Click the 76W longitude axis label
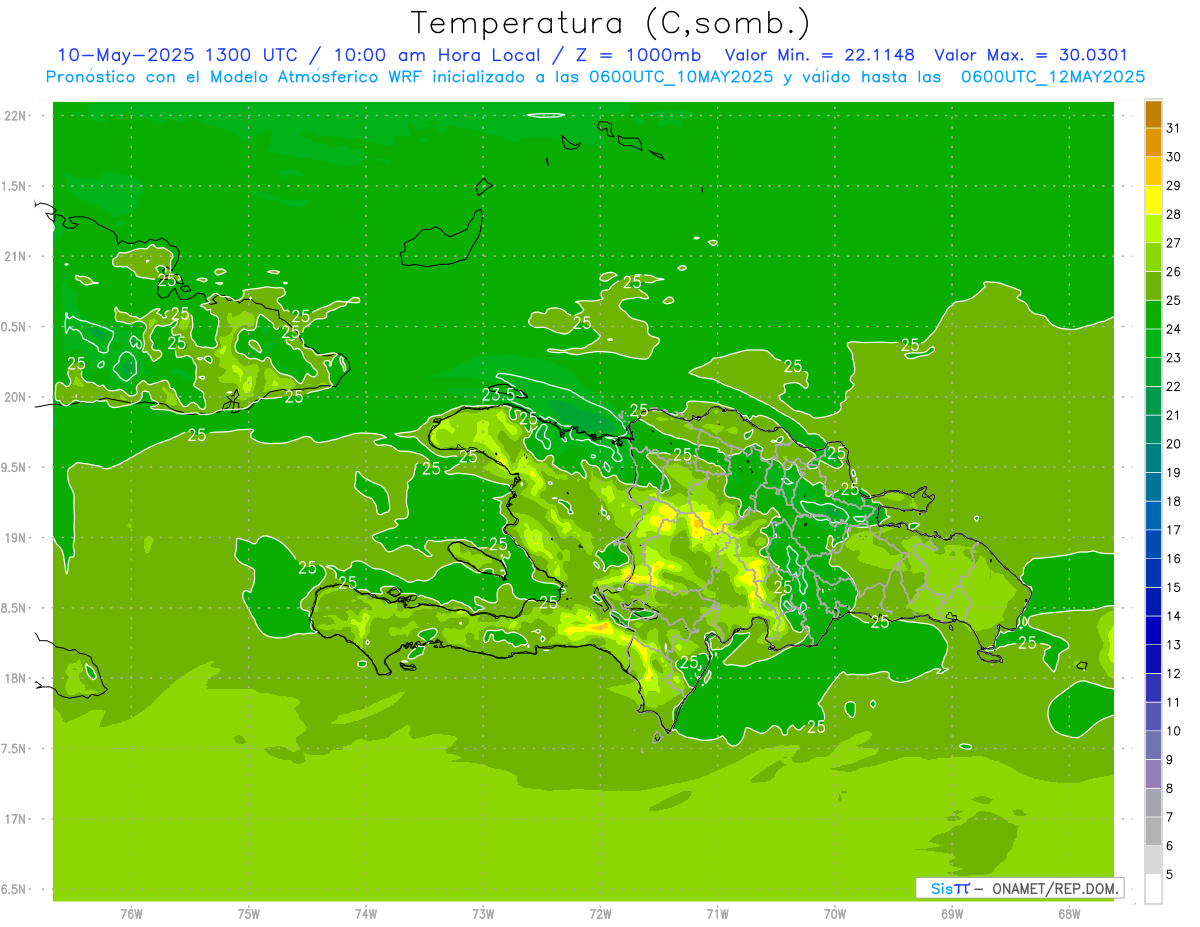This screenshot has height=927, width=1200. [x=131, y=914]
